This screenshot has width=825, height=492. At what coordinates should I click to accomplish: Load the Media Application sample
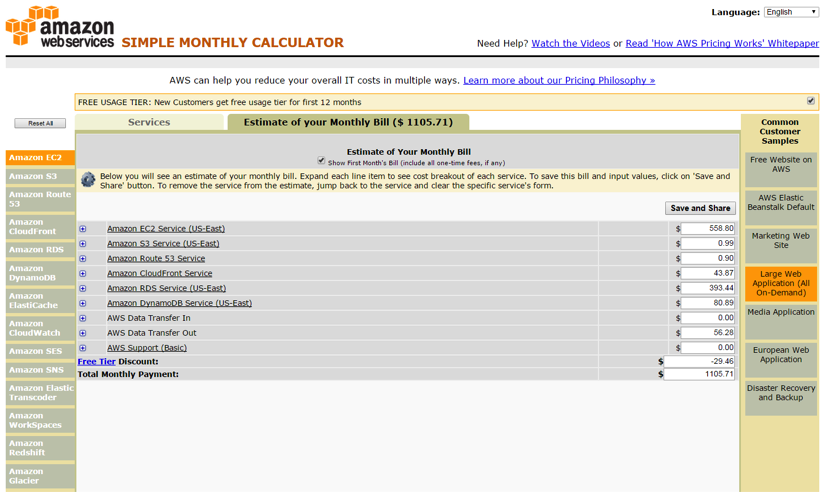click(781, 322)
